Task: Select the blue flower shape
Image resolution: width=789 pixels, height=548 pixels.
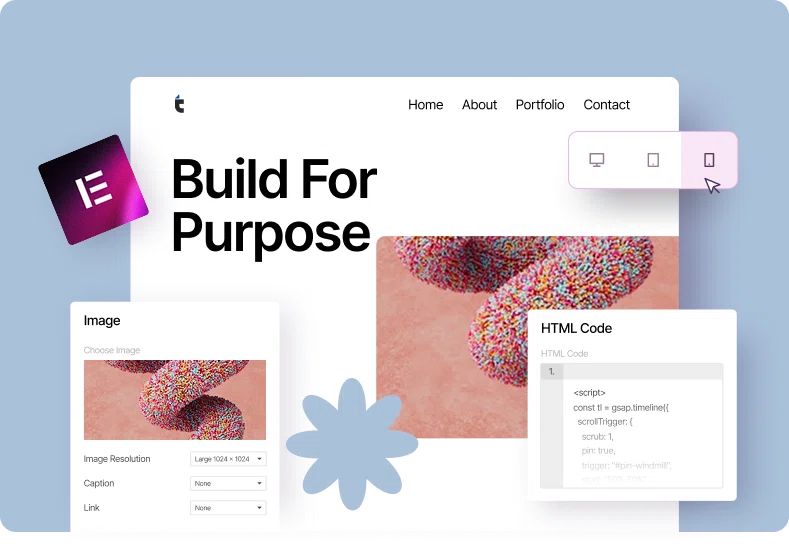Action: pyautogui.click(x=338, y=444)
